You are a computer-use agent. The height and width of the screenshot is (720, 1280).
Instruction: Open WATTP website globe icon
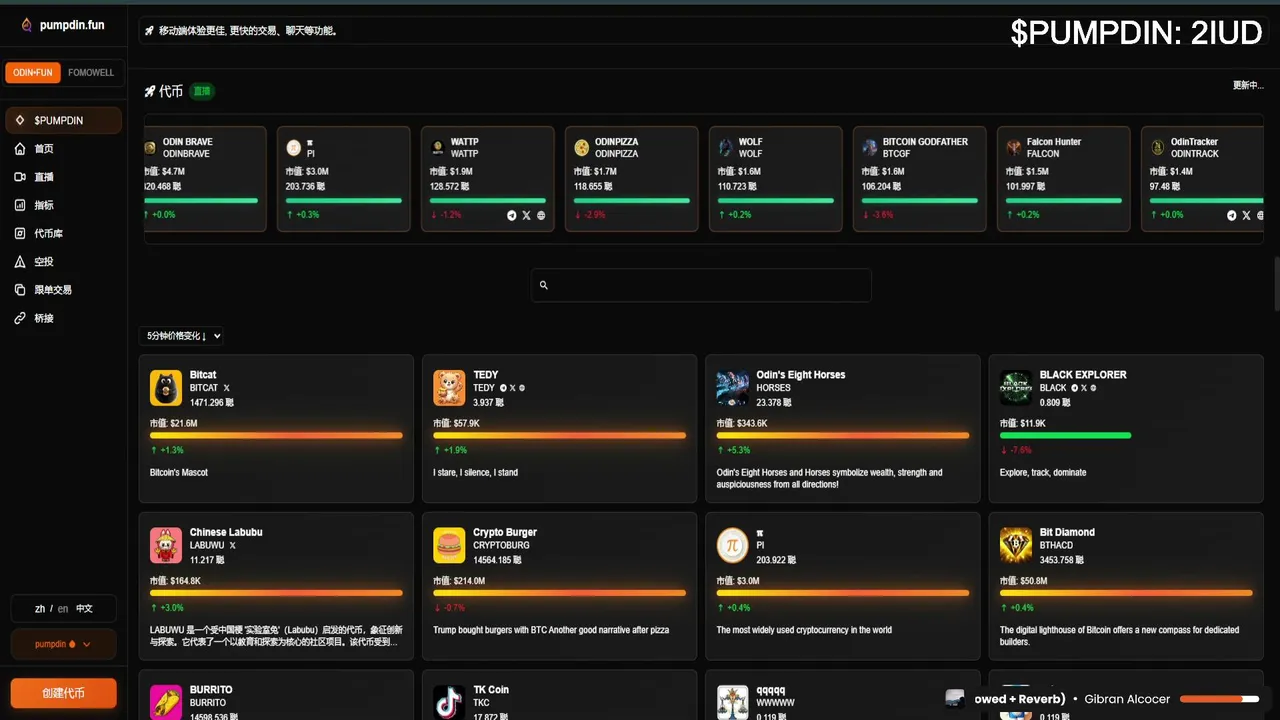pos(541,215)
